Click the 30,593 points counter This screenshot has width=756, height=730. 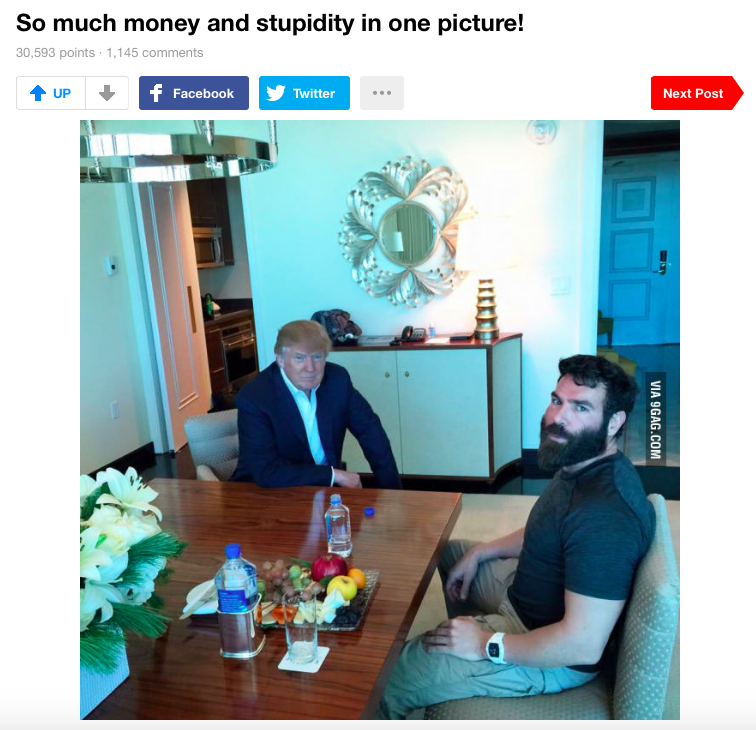(55, 53)
